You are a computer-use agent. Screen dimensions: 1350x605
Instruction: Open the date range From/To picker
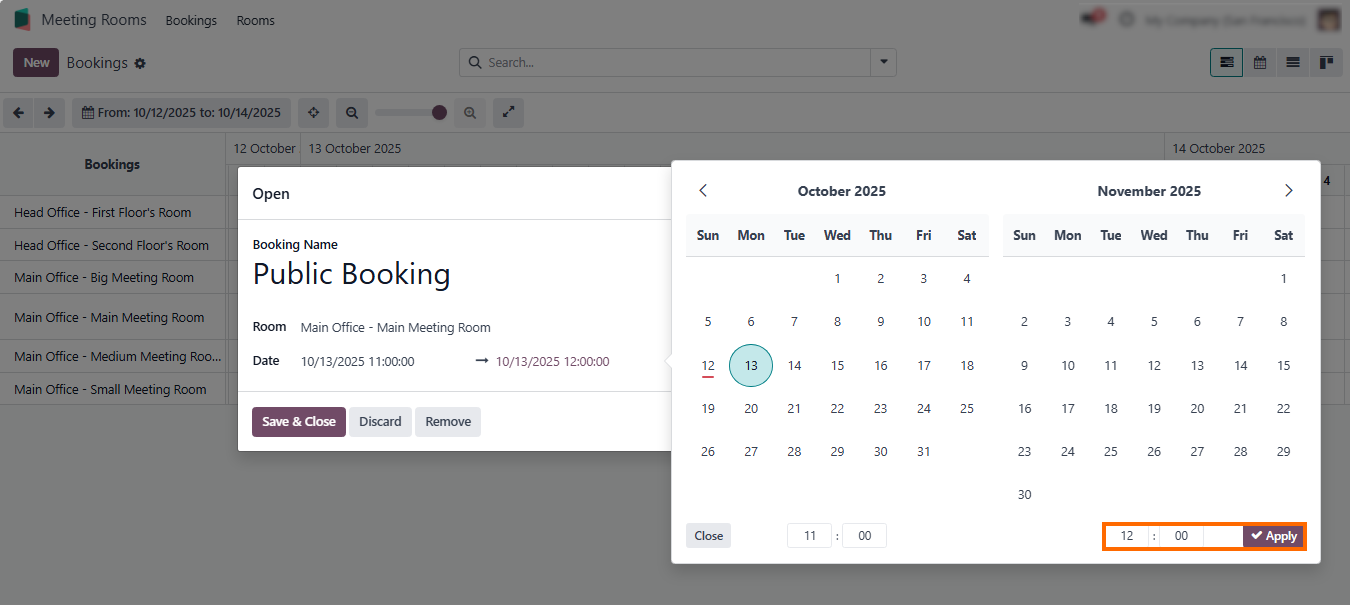(181, 113)
